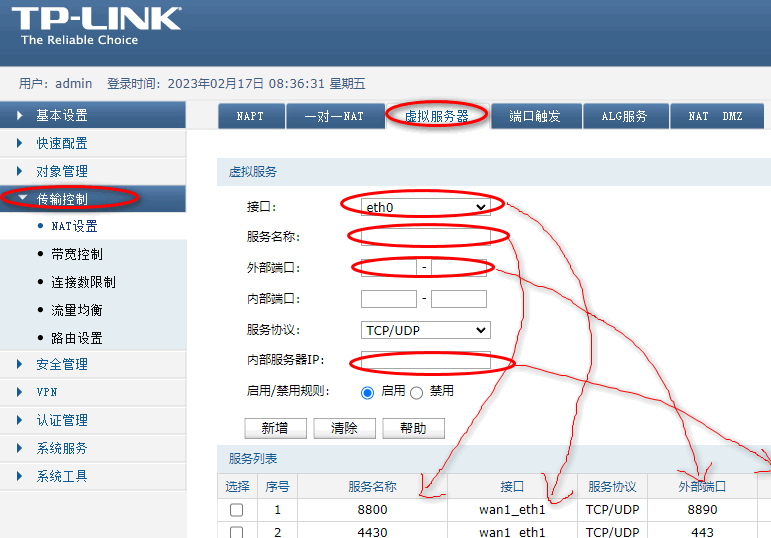This screenshot has height=538, width=771.
Task: Click the 服务名称 input field
Action: click(x=425, y=237)
